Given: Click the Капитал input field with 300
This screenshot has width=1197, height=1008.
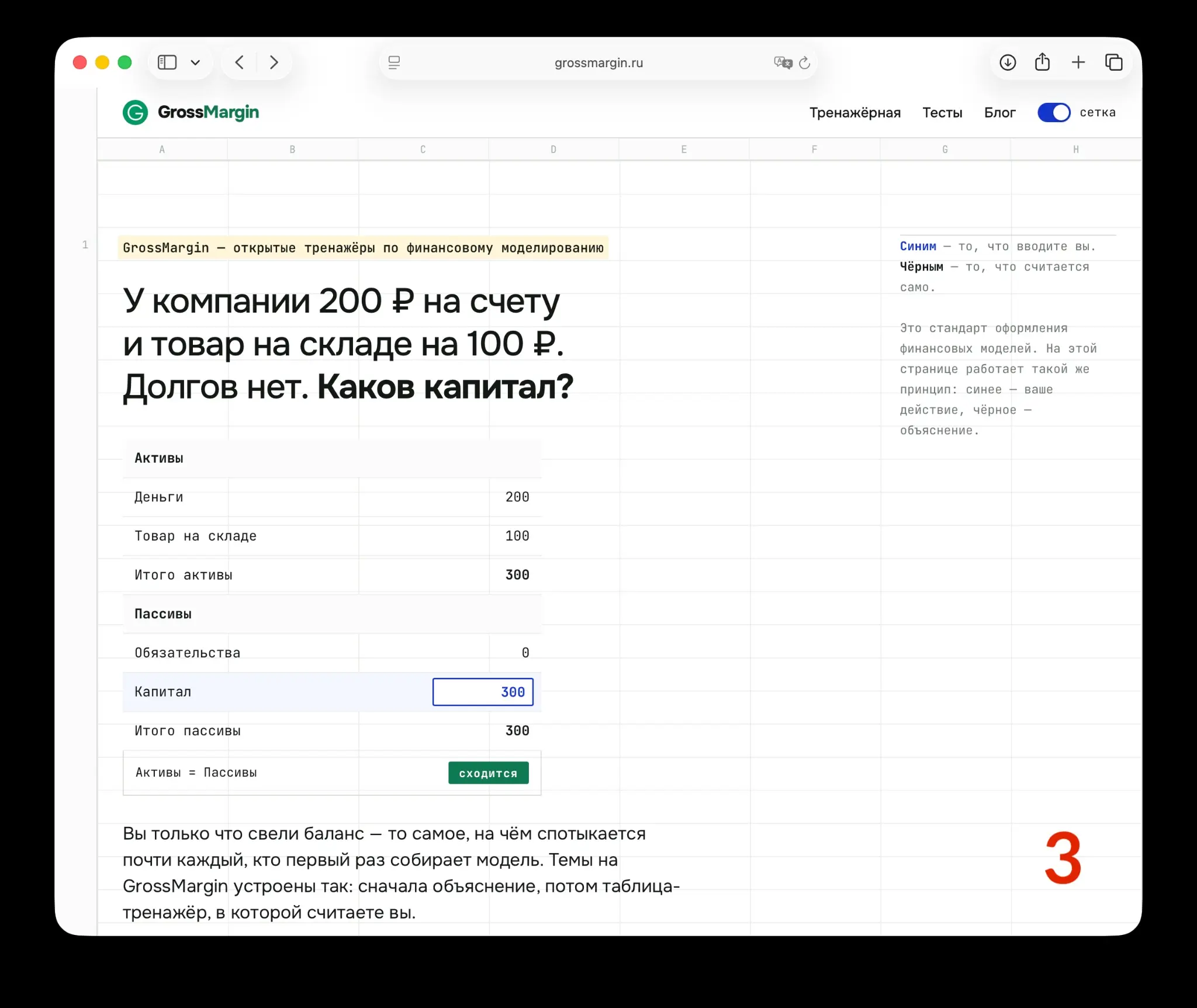Looking at the screenshot, I should pos(483,692).
